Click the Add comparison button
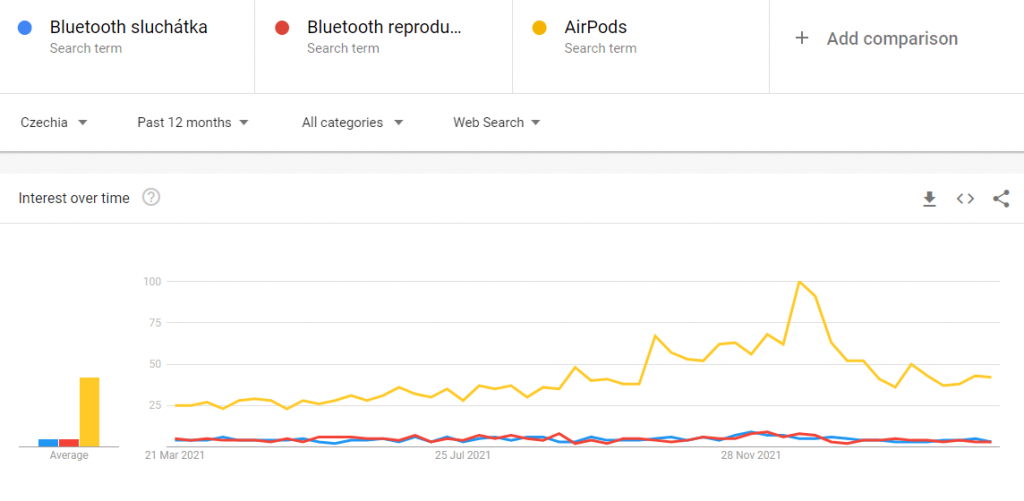Viewport: 1024px width, 501px height. tap(891, 39)
